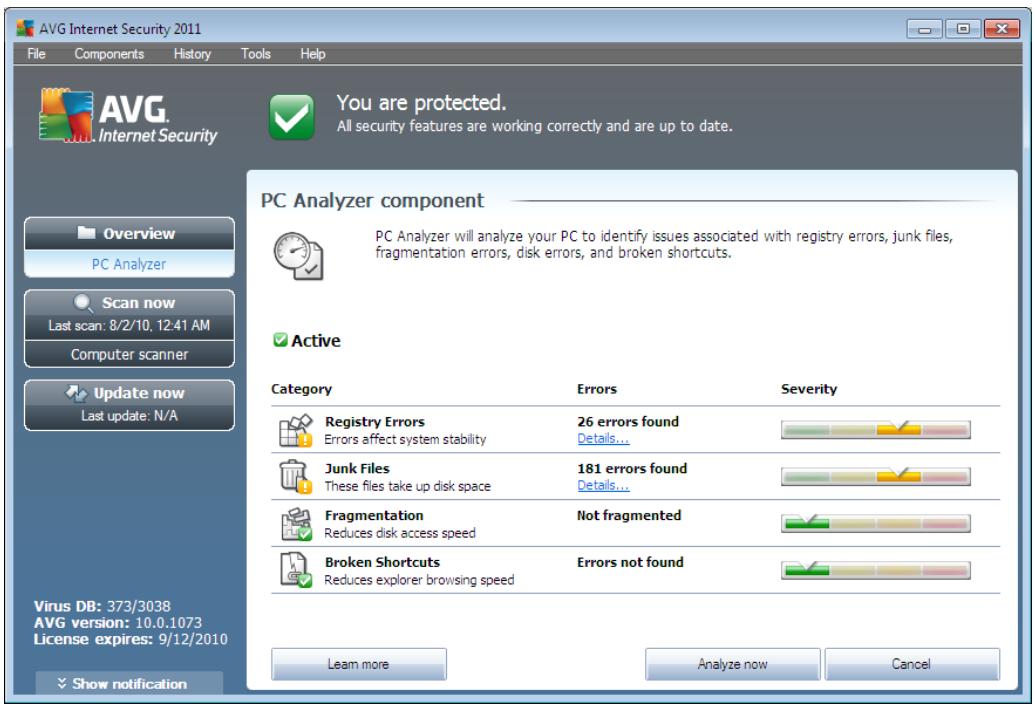The image size is (1034, 704).
Task: Click the 'Errors not found' status text
Action: 630,562
